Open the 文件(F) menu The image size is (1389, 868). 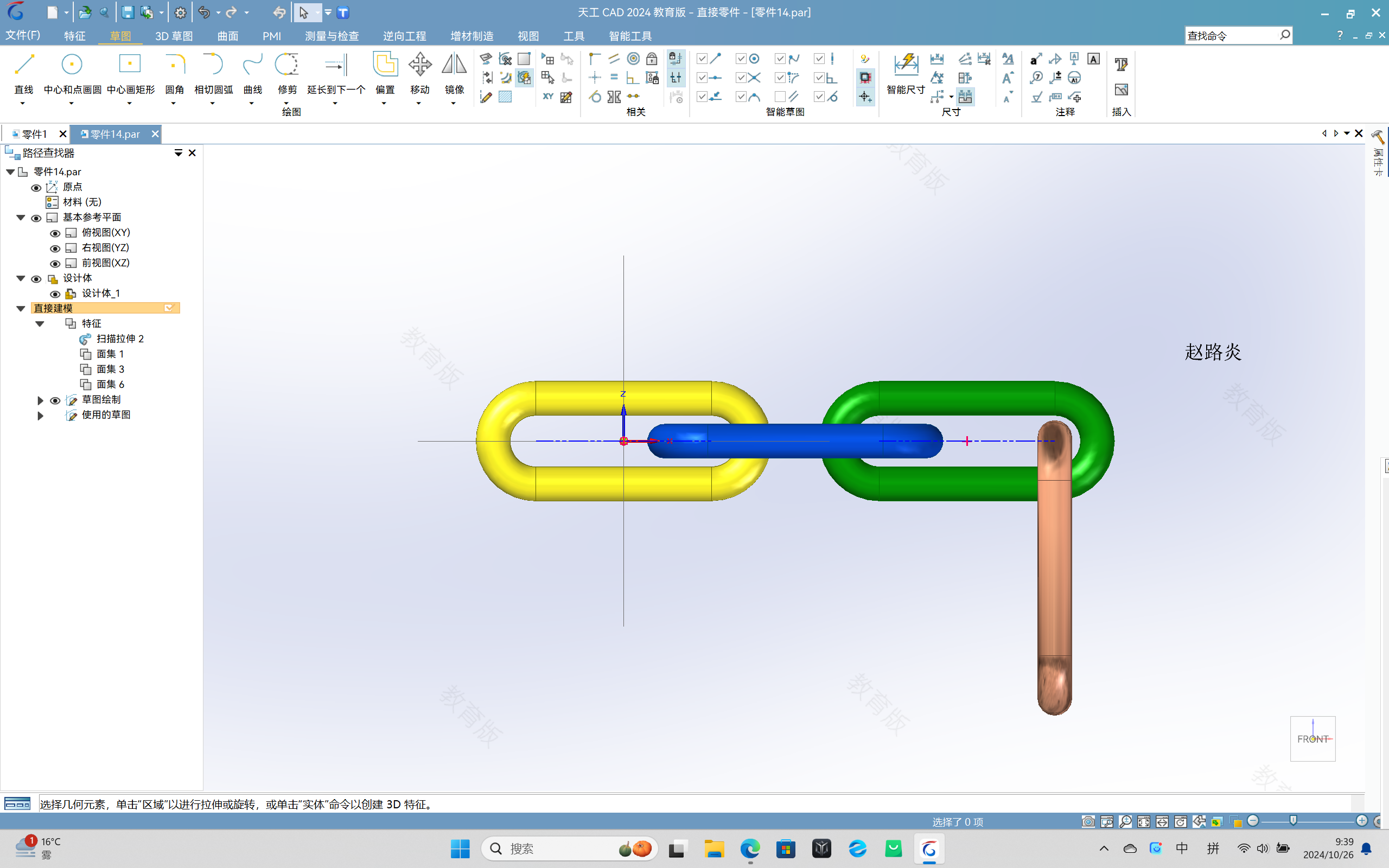23,36
